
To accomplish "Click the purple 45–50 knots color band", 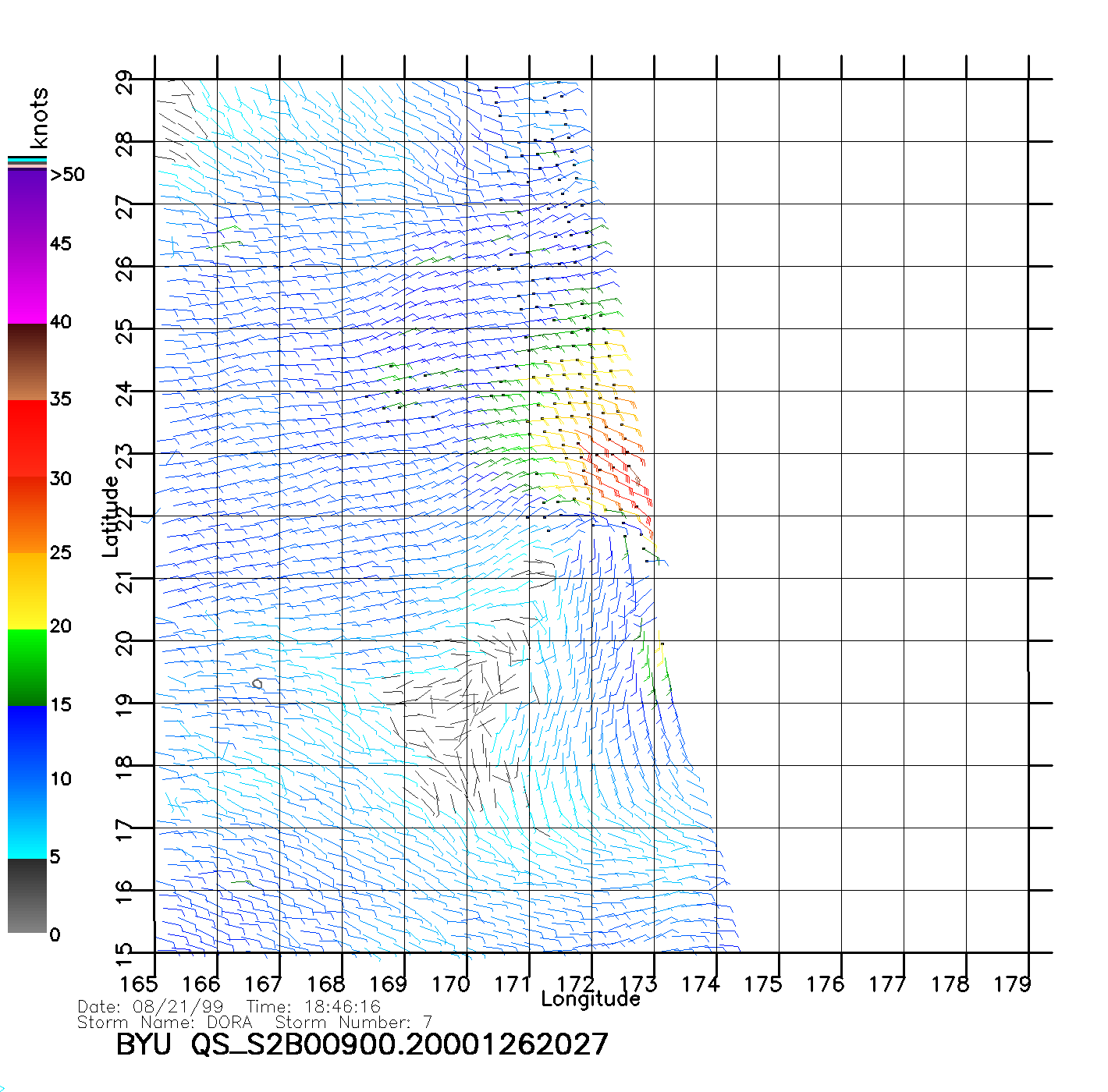I will point(27,207).
